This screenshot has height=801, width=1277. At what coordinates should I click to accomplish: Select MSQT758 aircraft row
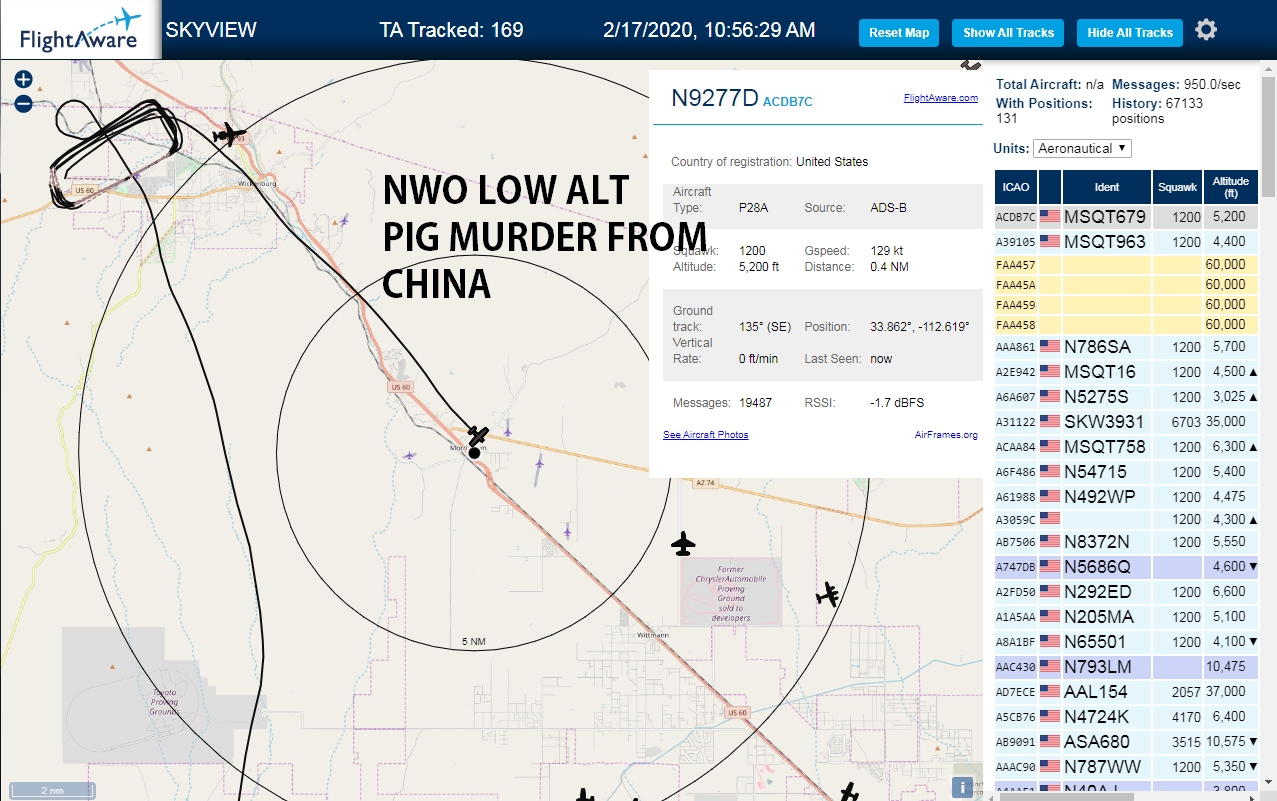pos(1127,446)
